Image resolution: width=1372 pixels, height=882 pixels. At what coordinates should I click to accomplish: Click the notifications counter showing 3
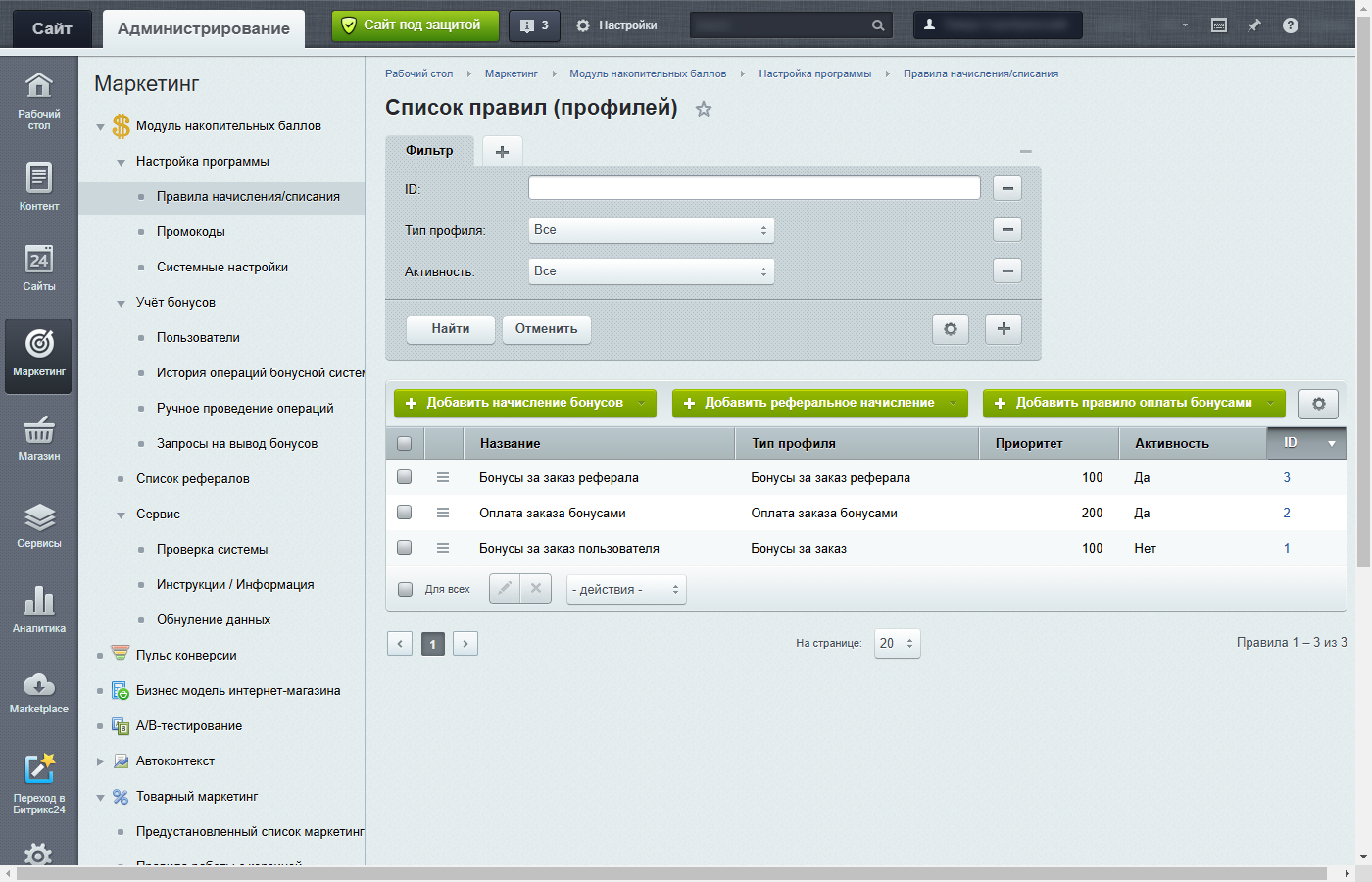click(x=534, y=25)
